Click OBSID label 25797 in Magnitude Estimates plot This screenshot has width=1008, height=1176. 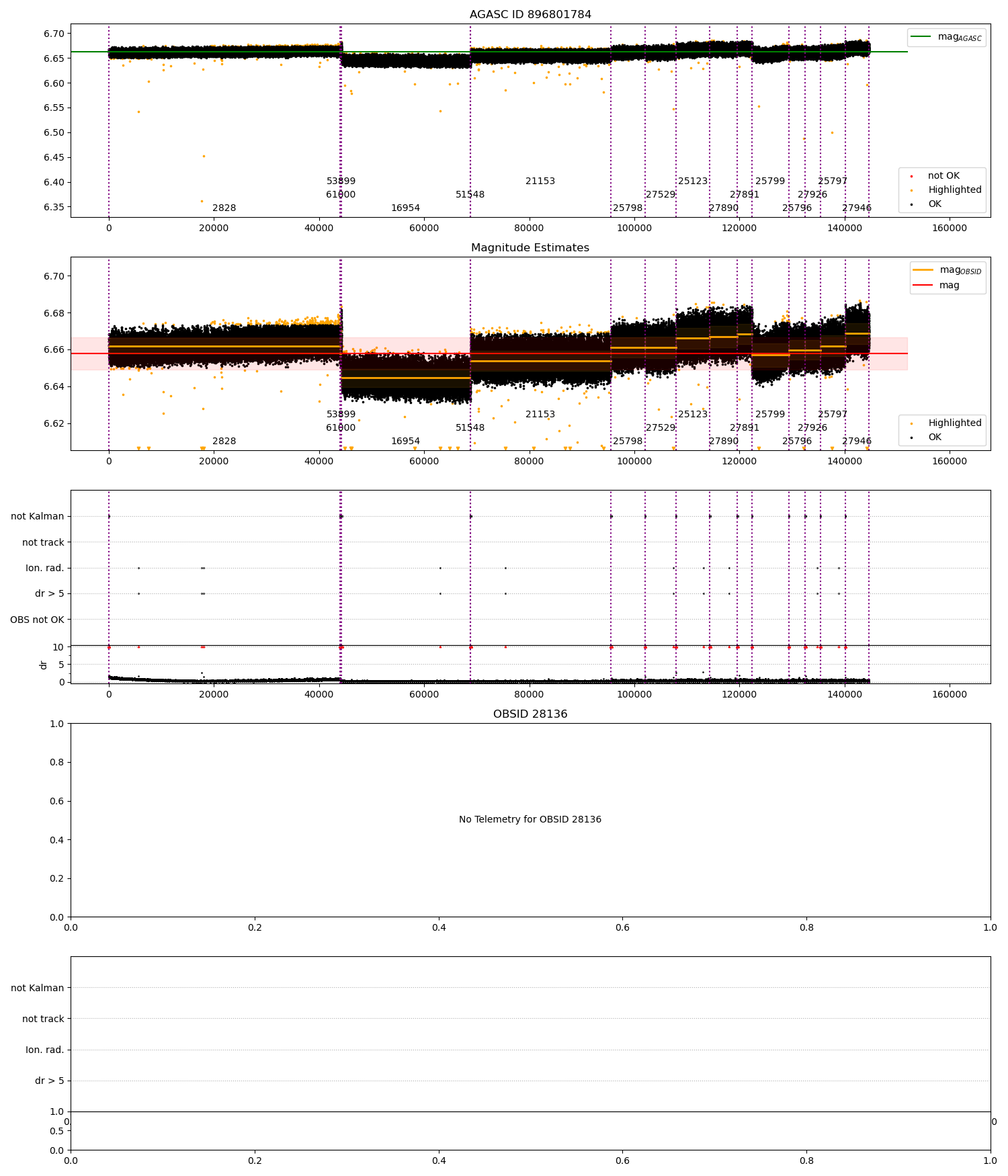tap(833, 415)
